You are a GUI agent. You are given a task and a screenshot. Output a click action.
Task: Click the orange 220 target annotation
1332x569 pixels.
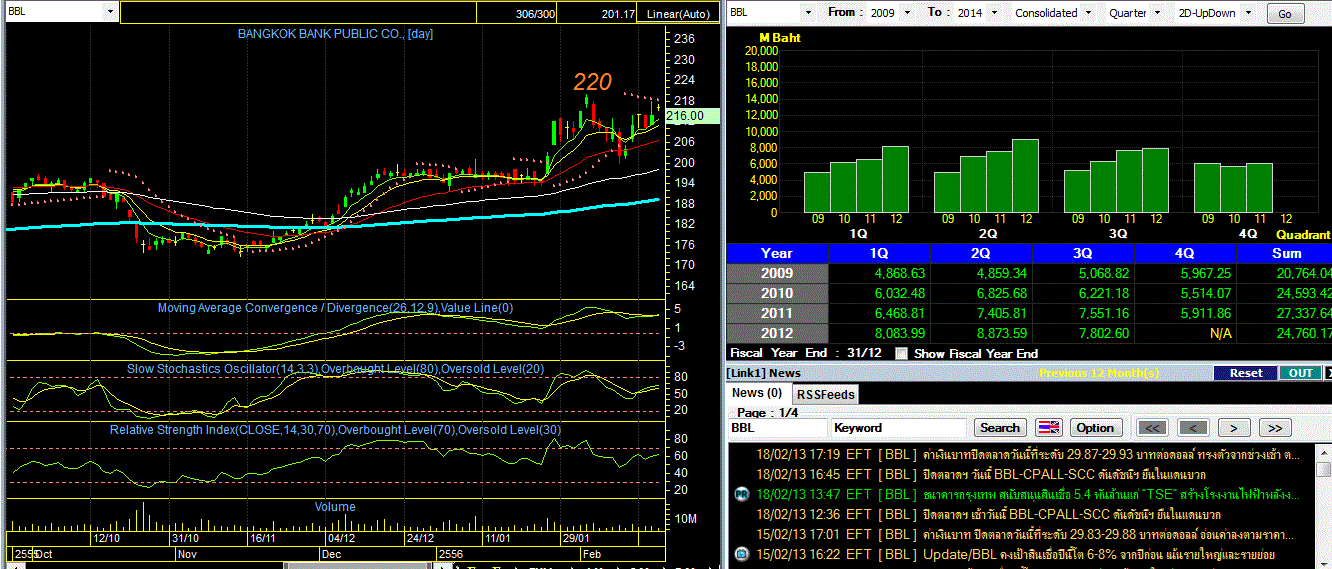592,82
